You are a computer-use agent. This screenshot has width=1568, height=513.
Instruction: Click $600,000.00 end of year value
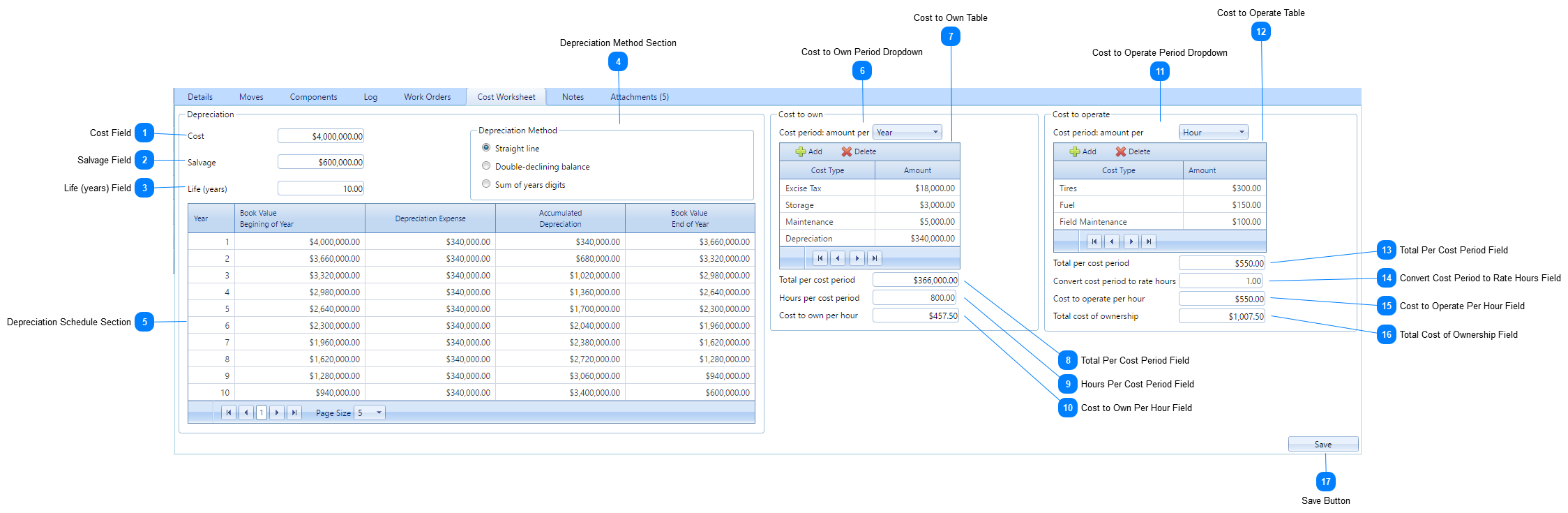[690, 393]
